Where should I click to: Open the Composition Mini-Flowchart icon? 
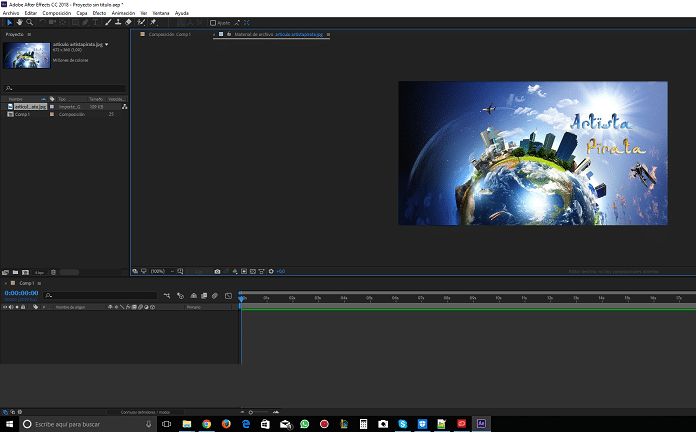point(167,295)
